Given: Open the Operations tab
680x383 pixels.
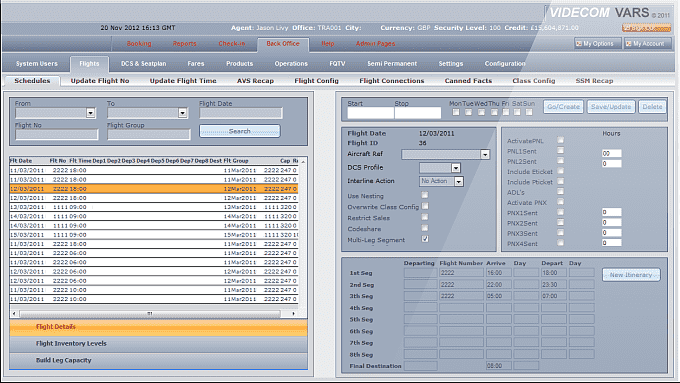Looking at the screenshot, I should coord(291,64).
